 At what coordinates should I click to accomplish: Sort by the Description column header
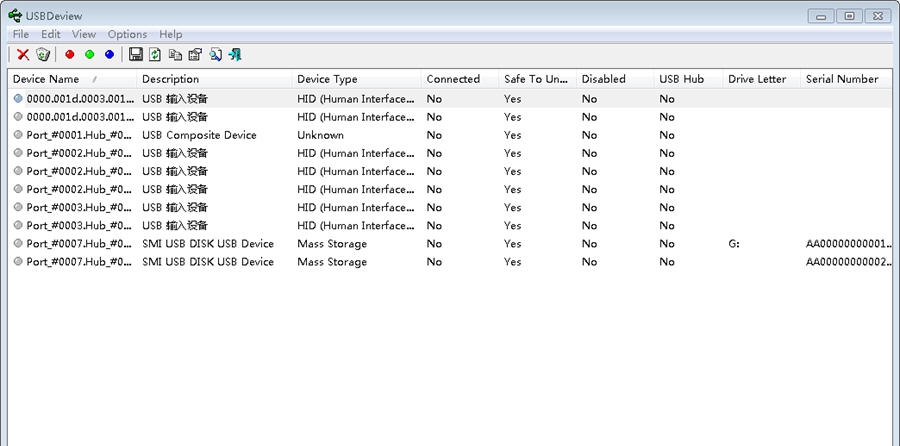tap(214, 79)
